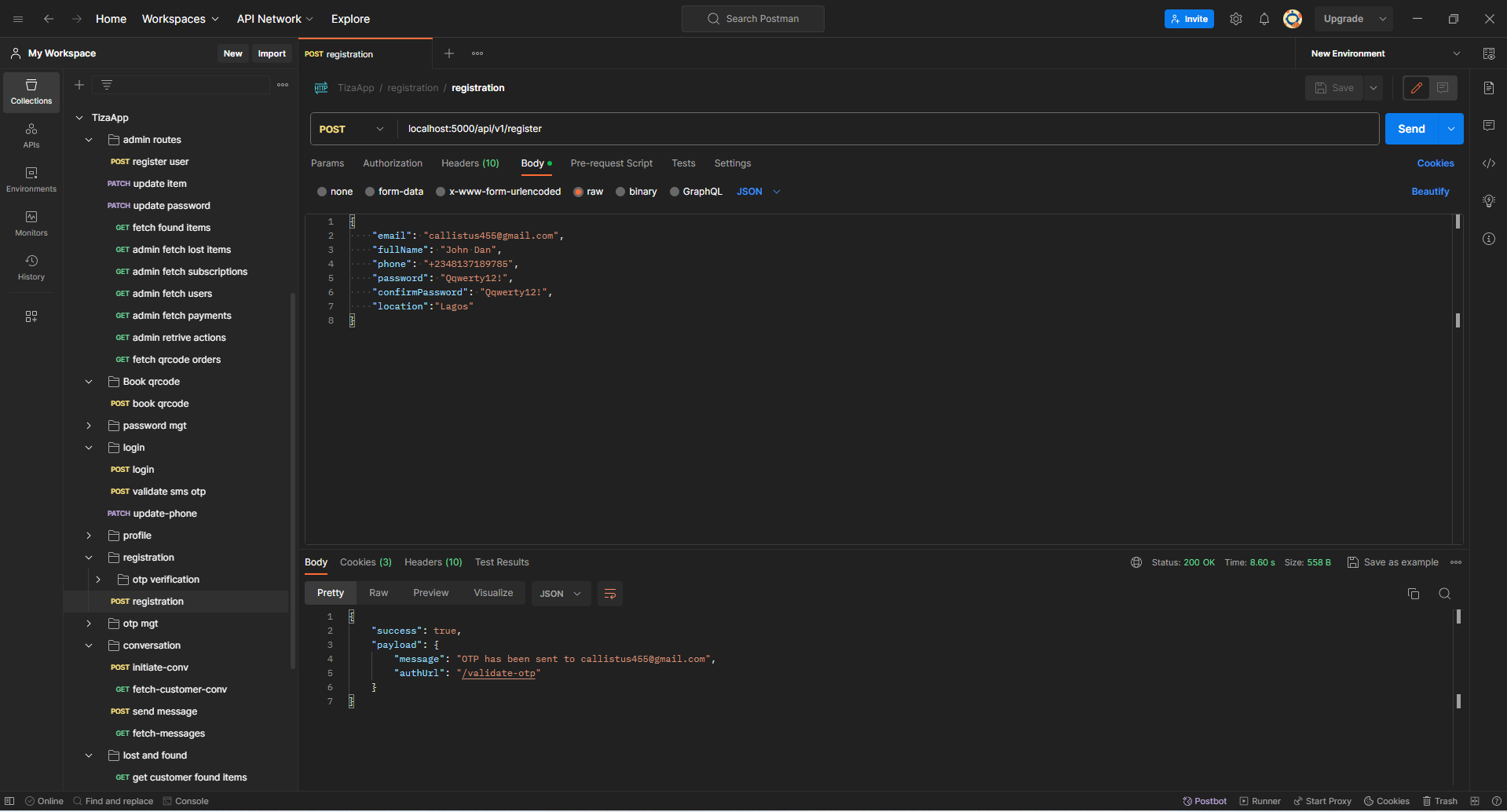Click the Import button
Viewport: 1507px width, 812px height.
point(272,53)
